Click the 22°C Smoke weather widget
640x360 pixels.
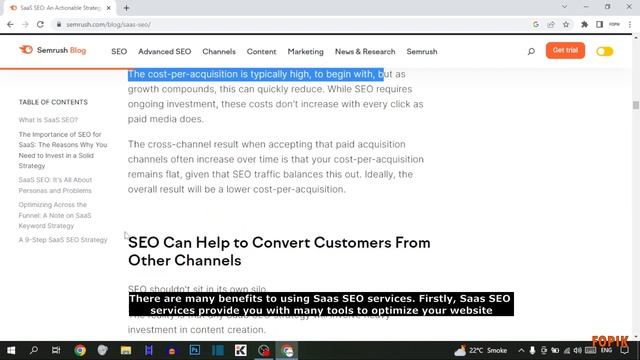[x=481, y=351]
